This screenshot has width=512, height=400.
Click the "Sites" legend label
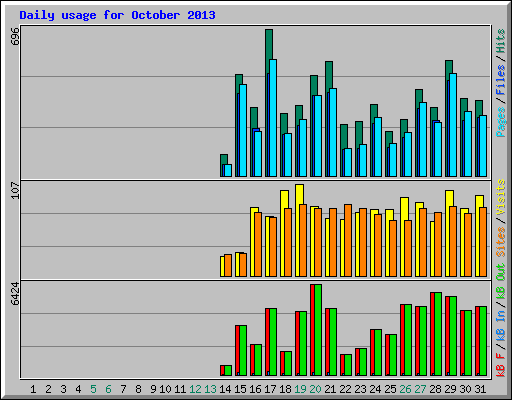pyautogui.click(x=501, y=242)
